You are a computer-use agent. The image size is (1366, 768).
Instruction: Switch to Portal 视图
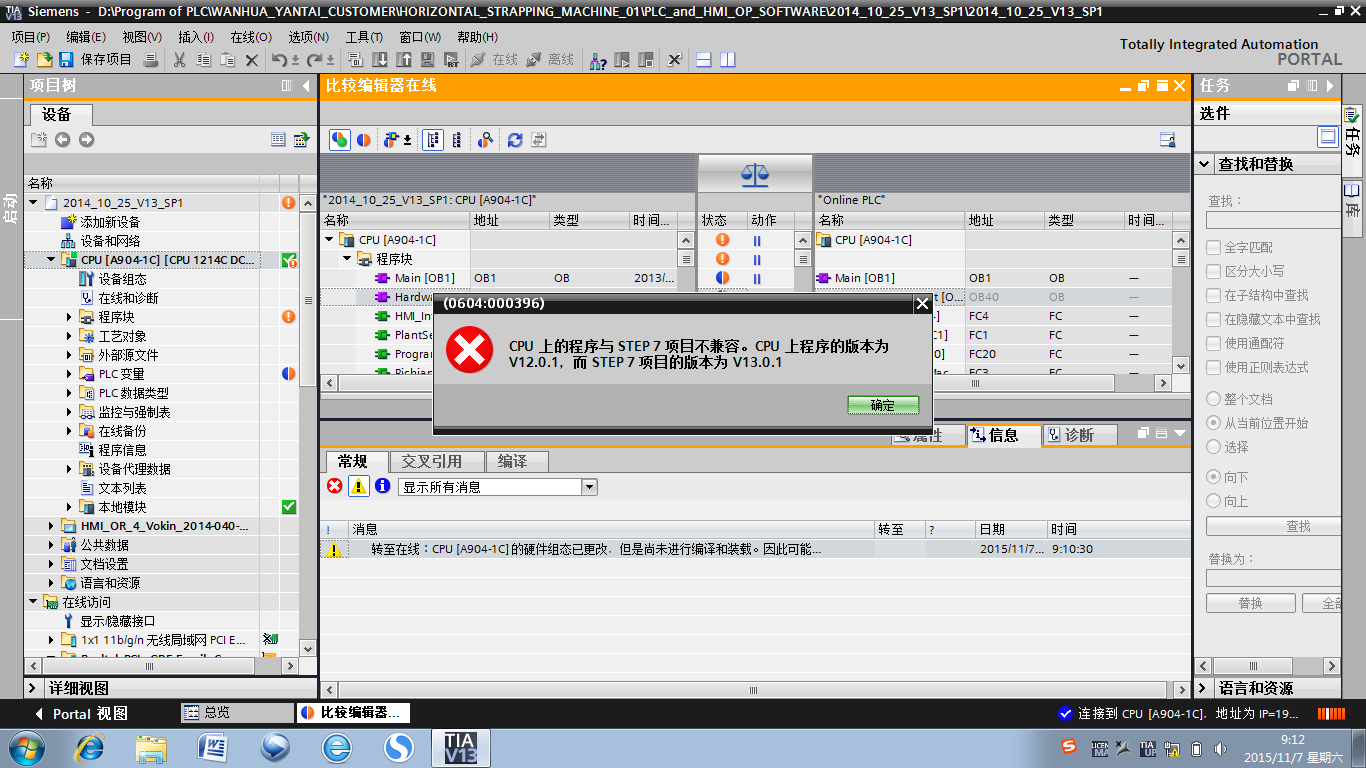click(x=81, y=713)
